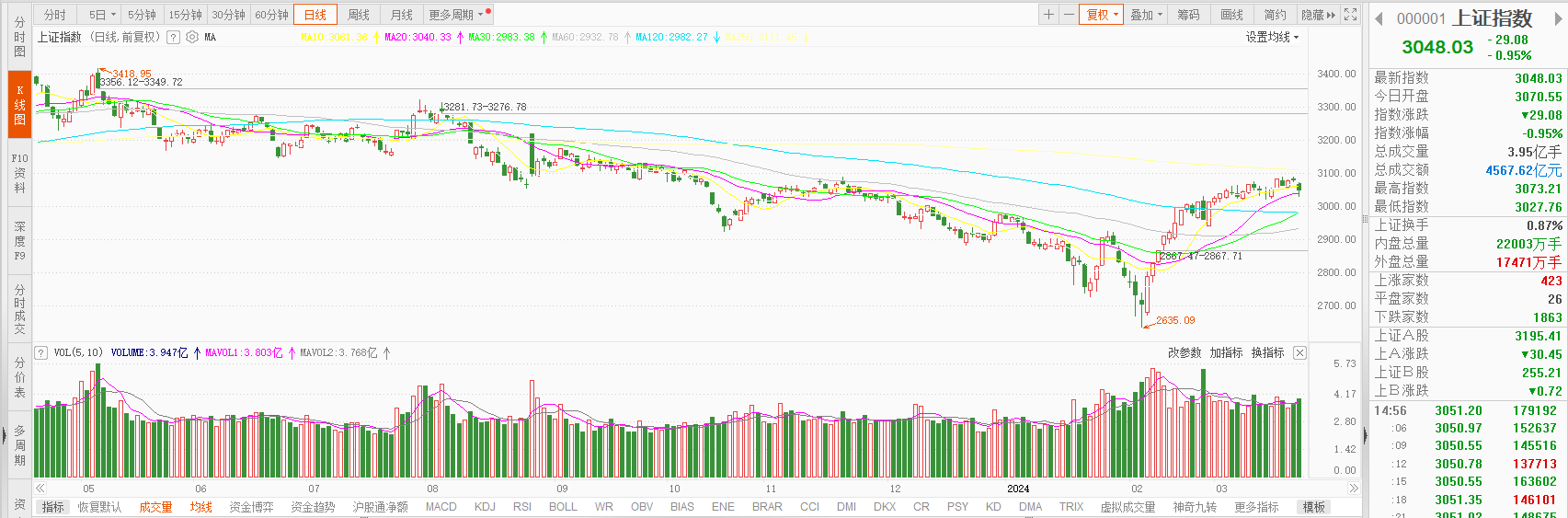Click the zoom in plus icon
This screenshot has width=1568, height=518.
1048,15
